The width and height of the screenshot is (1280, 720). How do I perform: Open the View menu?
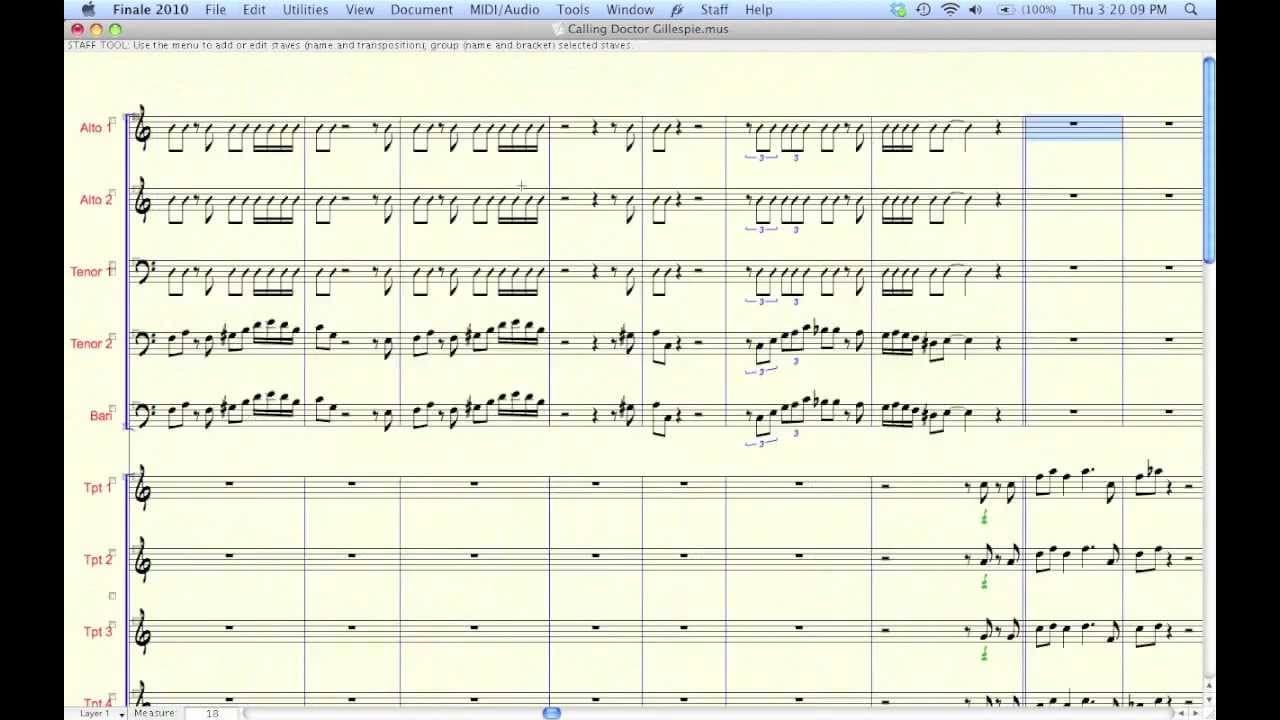360,10
